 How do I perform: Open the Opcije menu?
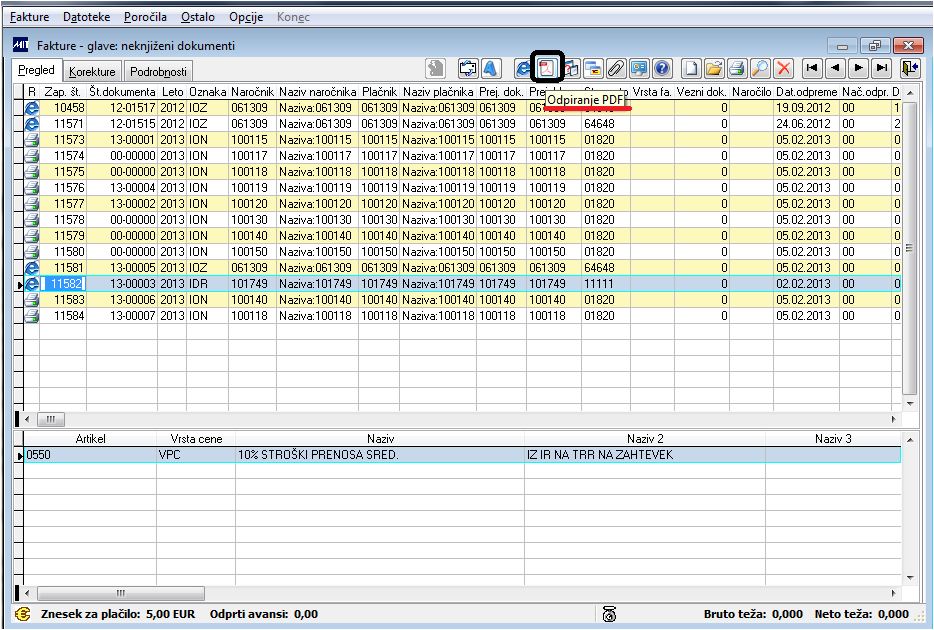246,17
